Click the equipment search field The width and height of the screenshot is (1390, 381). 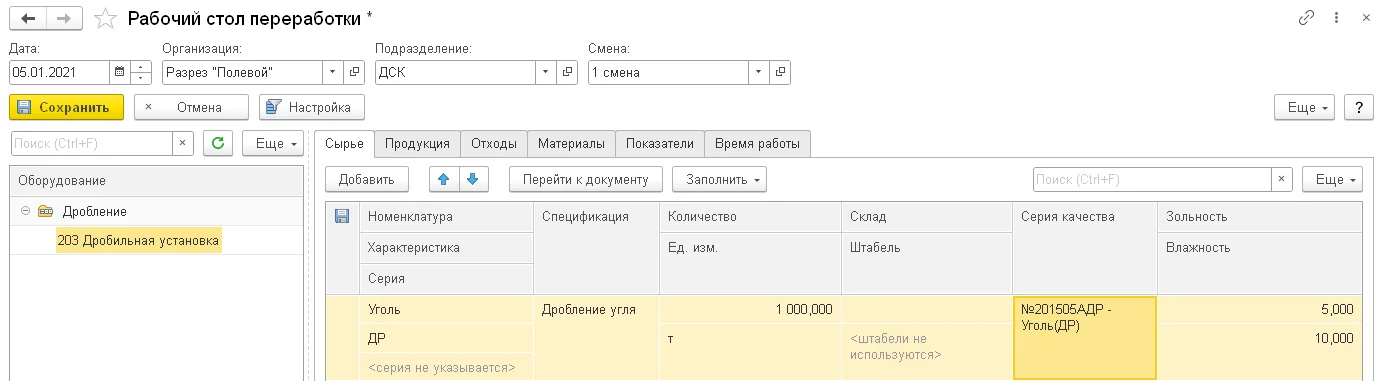(91, 144)
